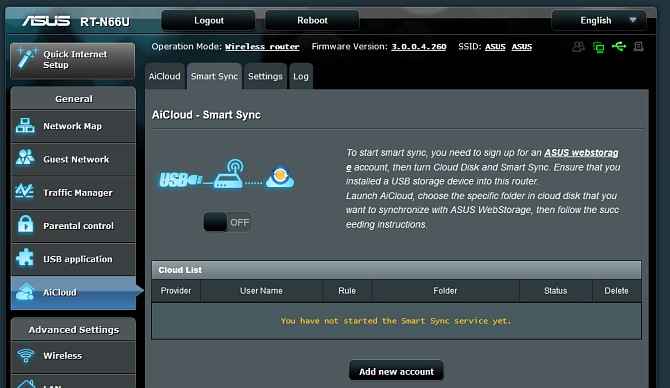Click the green network clients status icon
The width and height of the screenshot is (670, 388).
click(599, 47)
